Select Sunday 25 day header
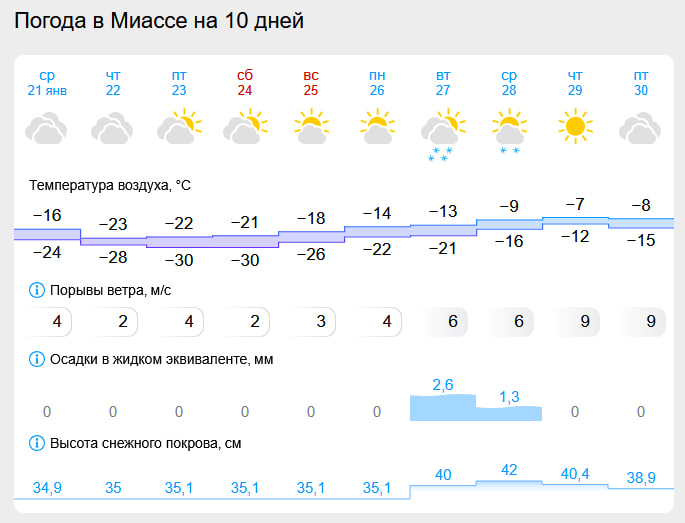 click(310, 83)
